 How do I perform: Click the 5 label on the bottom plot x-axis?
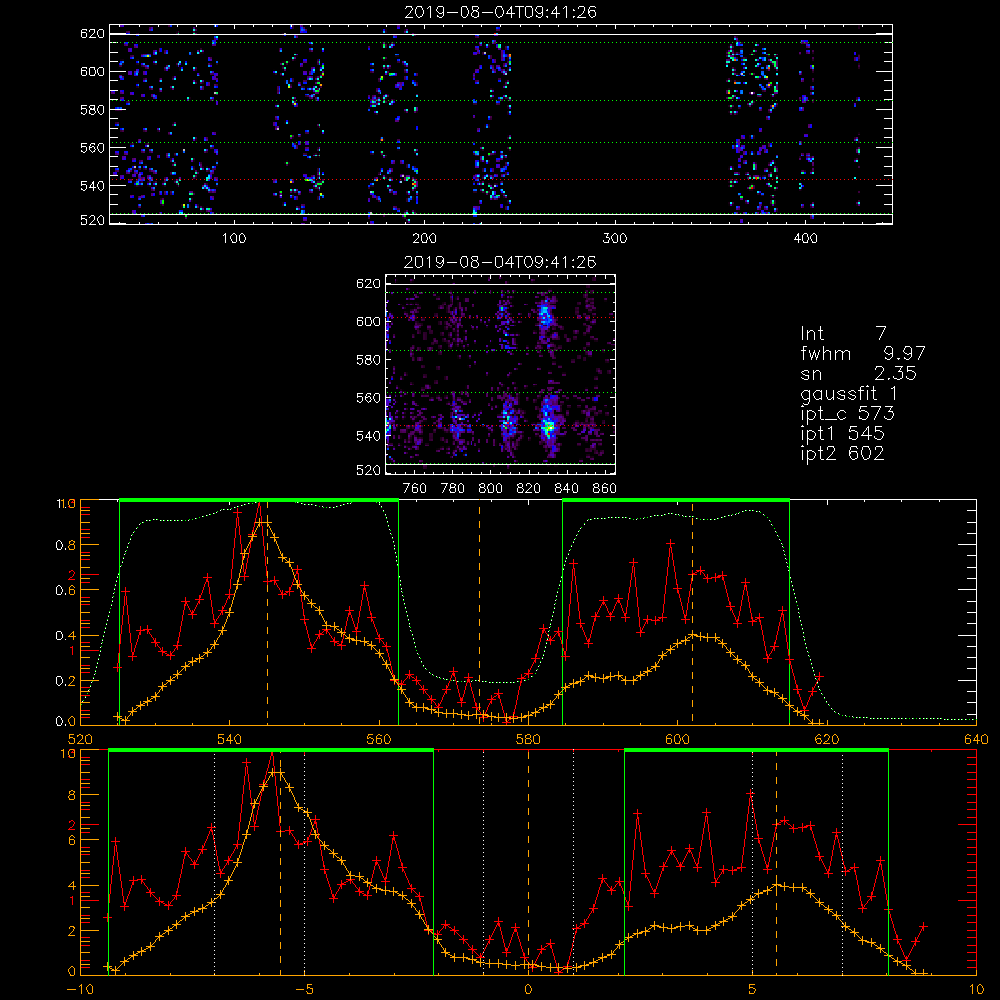tap(753, 990)
